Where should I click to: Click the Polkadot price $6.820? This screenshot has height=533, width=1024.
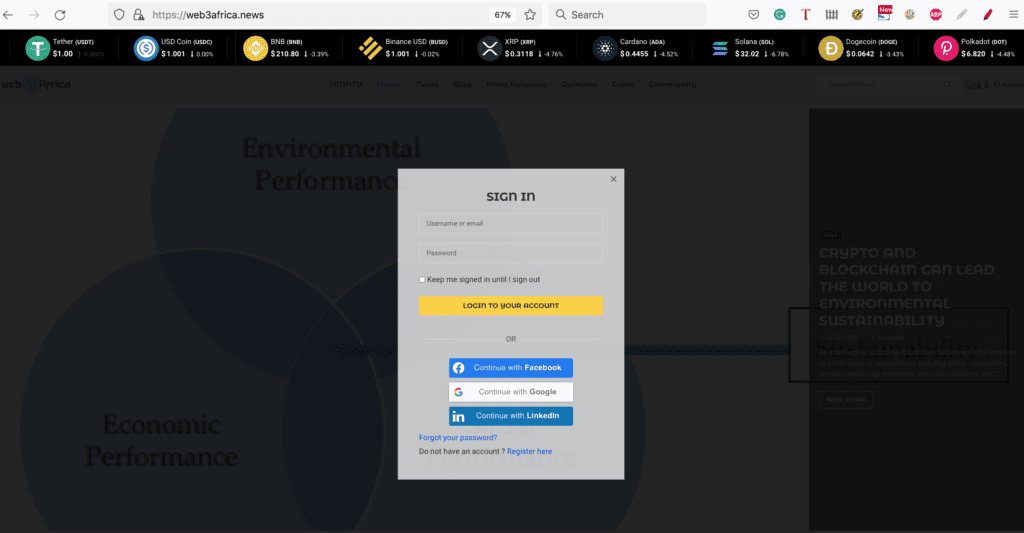click(973, 54)
